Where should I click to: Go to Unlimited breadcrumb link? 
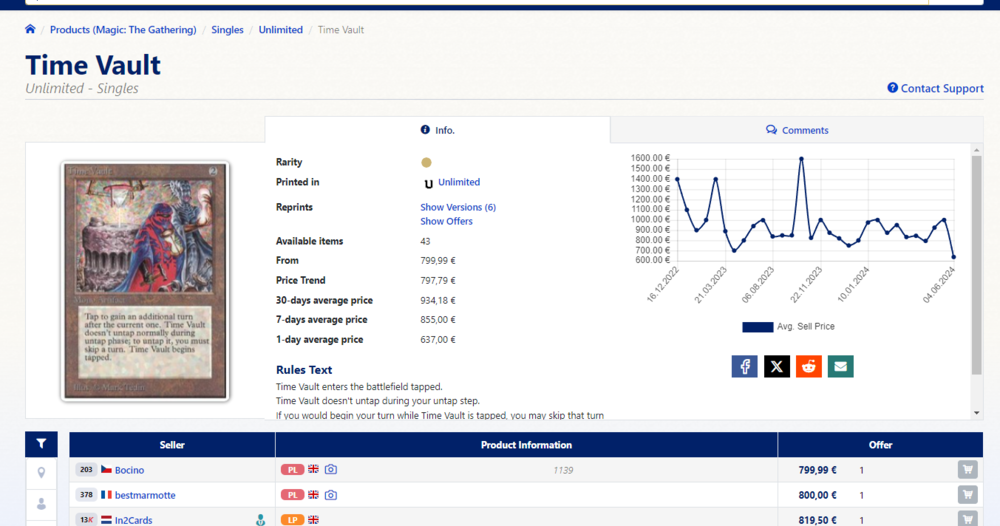click(x=280, y=30)
